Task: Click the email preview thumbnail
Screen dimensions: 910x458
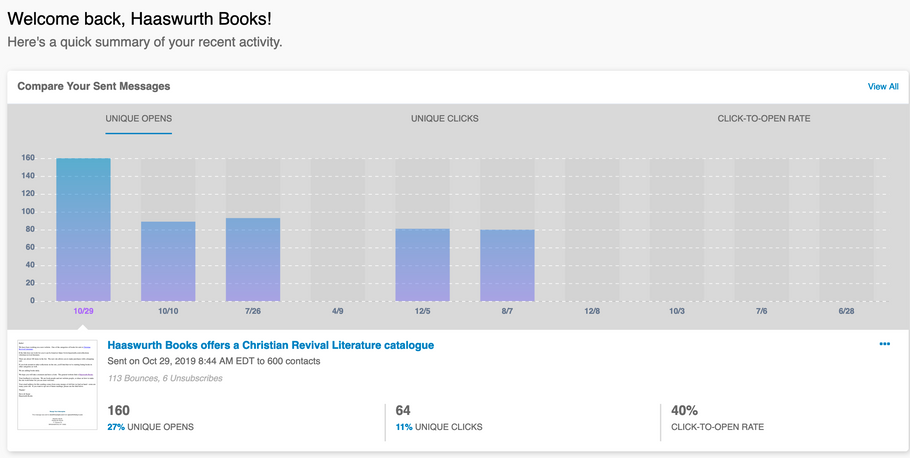Action: pos(57,384)
